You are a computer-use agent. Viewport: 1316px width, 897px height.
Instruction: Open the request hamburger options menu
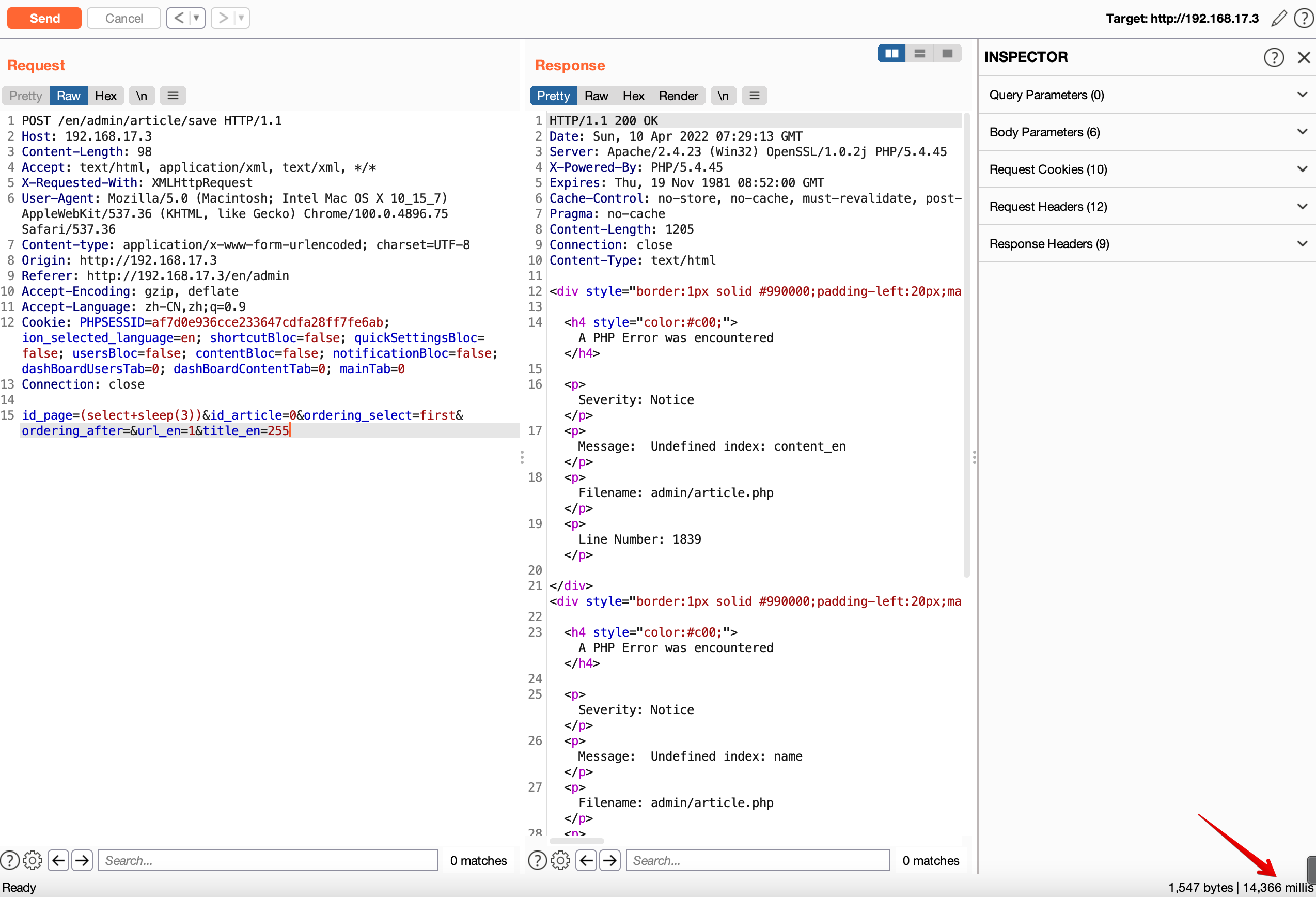173,96
